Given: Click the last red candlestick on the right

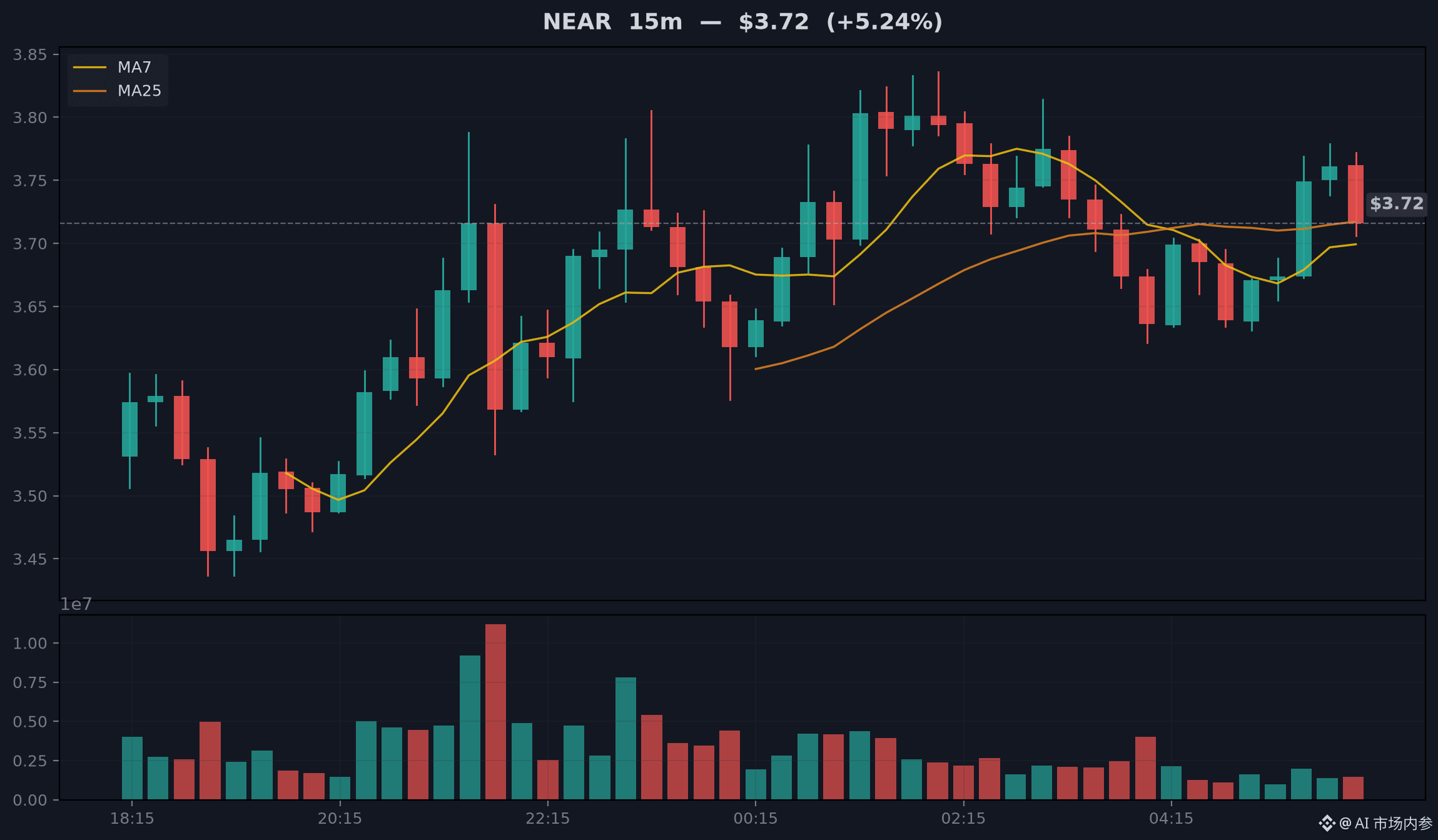Looking at the screenshot, I should pos(1355,194).
